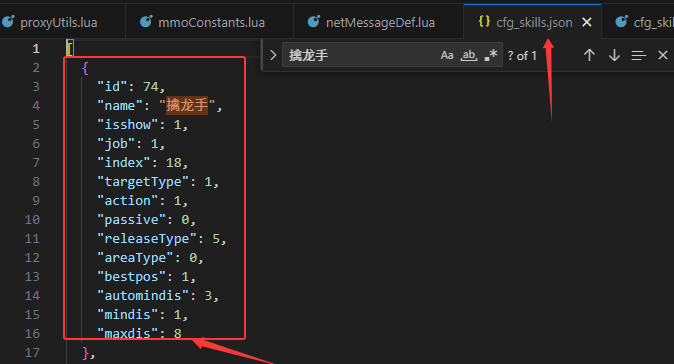
Task: Click the opening bracket on line 1
Action: tap(70, 49)
